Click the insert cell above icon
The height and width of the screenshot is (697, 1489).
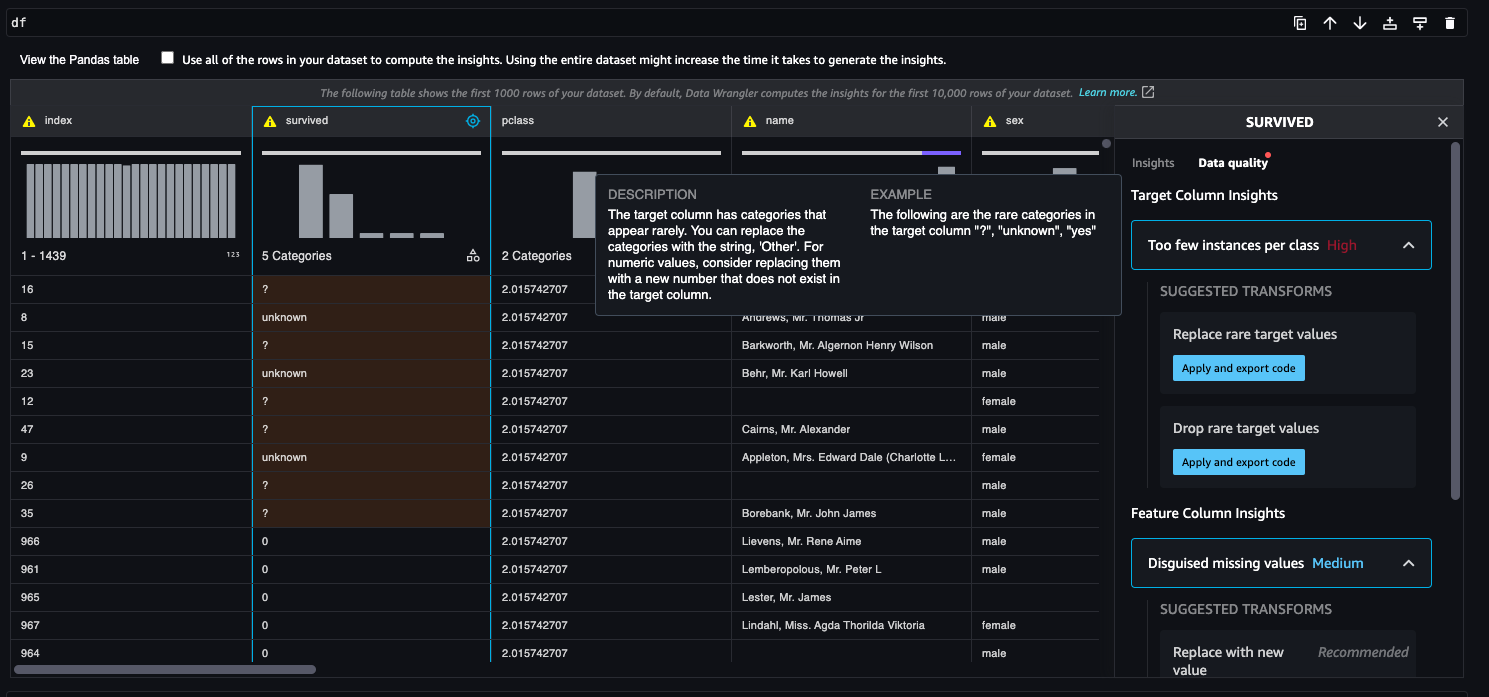pos(1389,22)
